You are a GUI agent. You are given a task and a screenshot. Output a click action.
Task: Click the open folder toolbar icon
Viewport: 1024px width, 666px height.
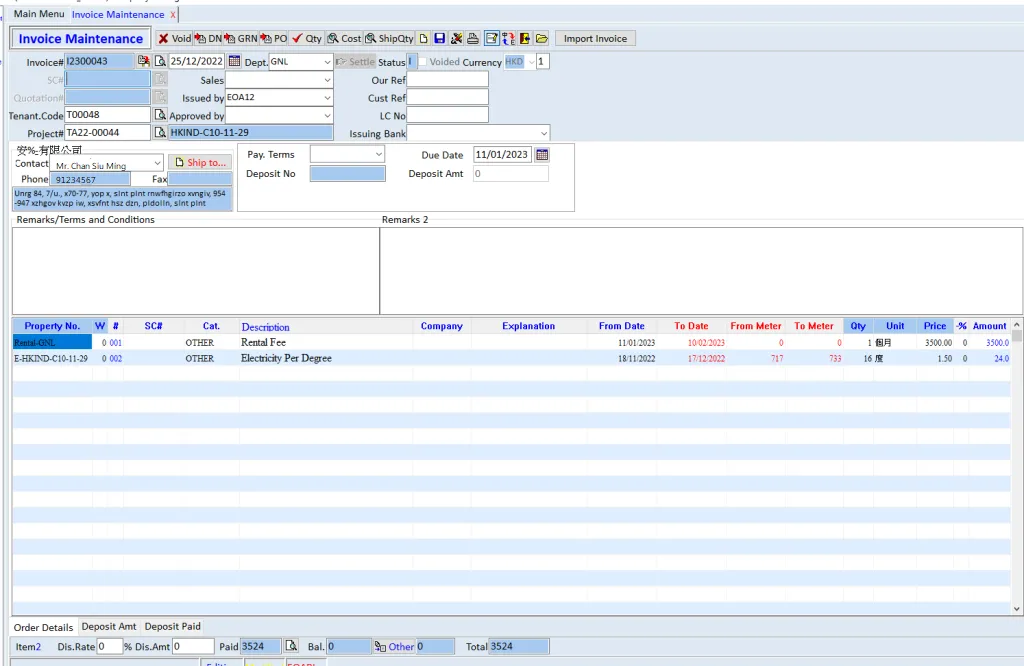[542, 39]
